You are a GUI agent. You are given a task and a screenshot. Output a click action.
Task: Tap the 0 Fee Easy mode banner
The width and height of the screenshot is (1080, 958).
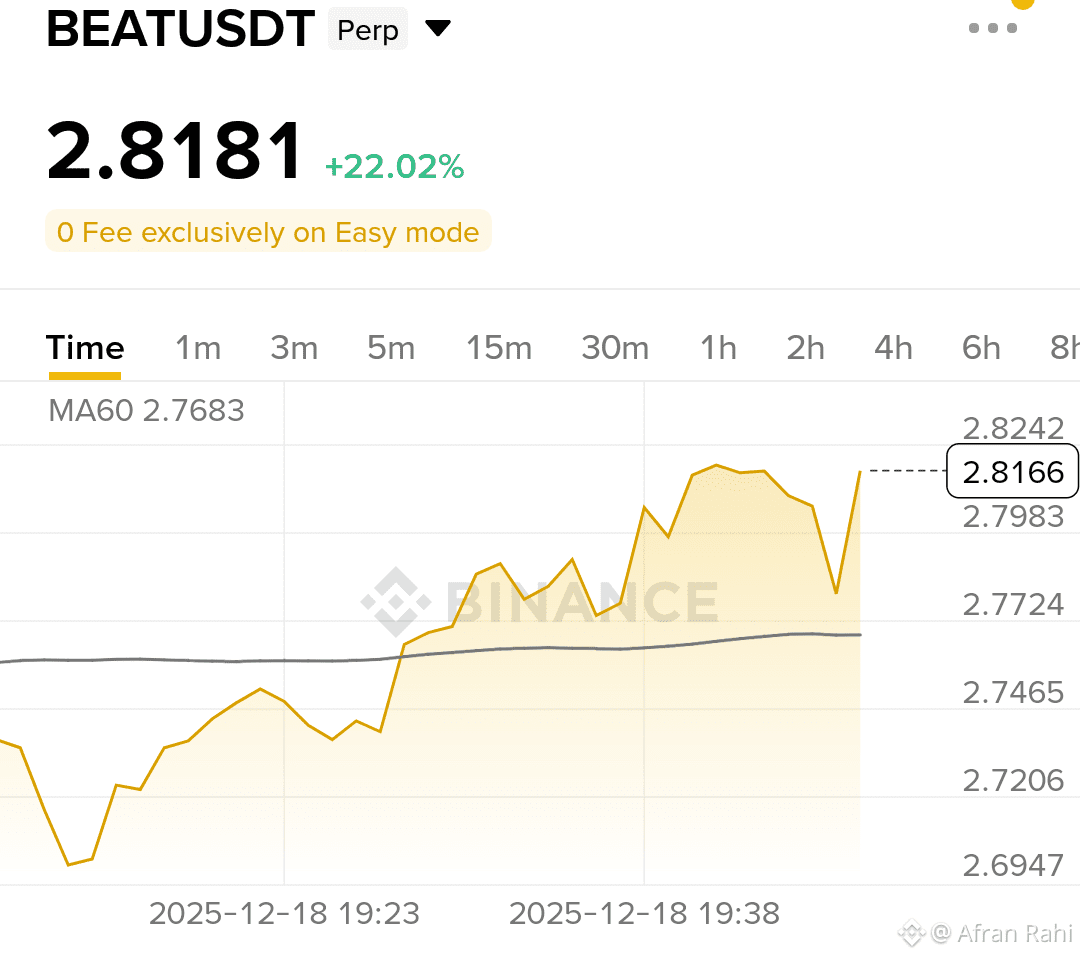tap(268, 233)
